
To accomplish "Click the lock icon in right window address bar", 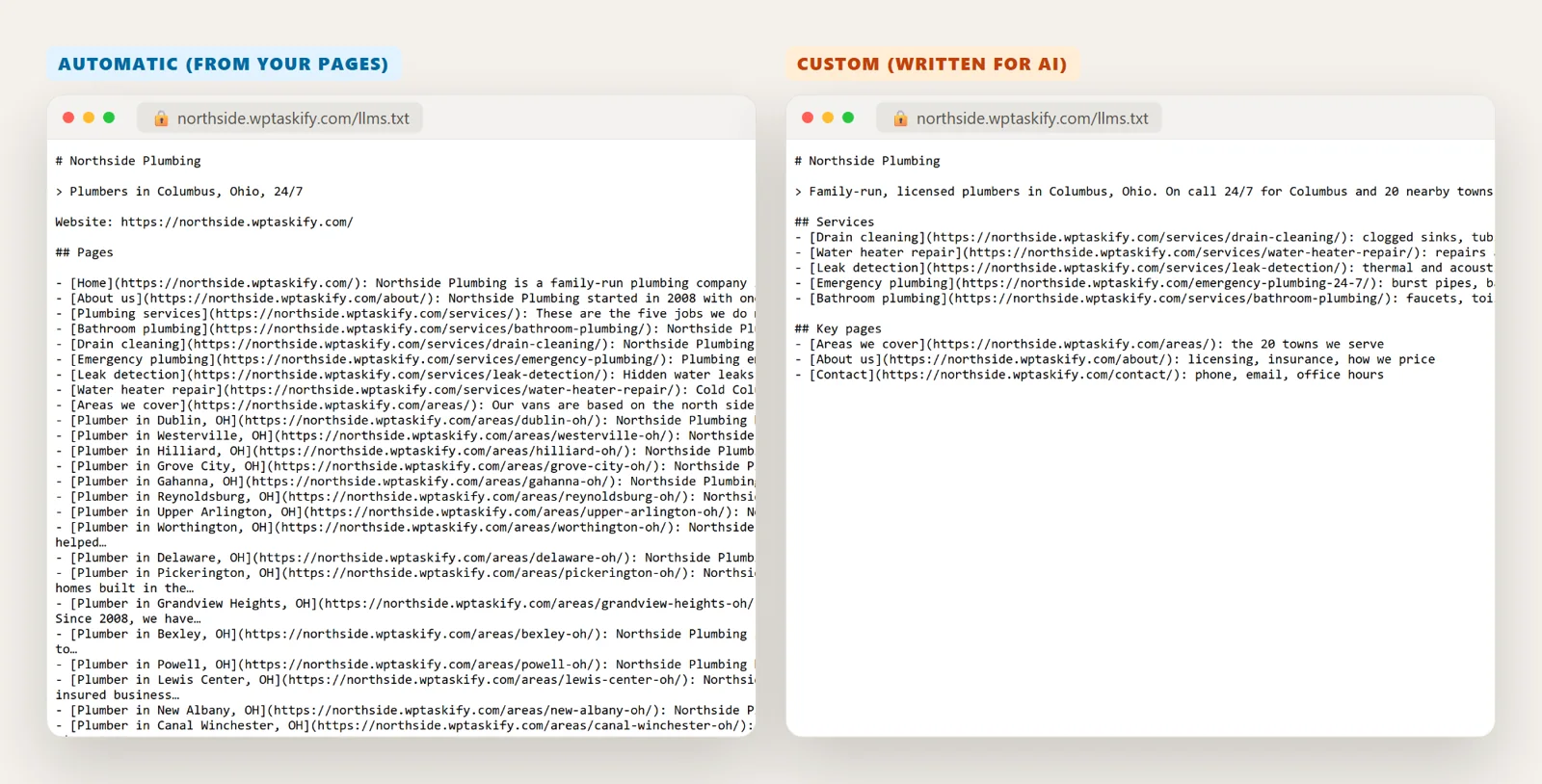I will pyautogui.click(x=900, y=118).
